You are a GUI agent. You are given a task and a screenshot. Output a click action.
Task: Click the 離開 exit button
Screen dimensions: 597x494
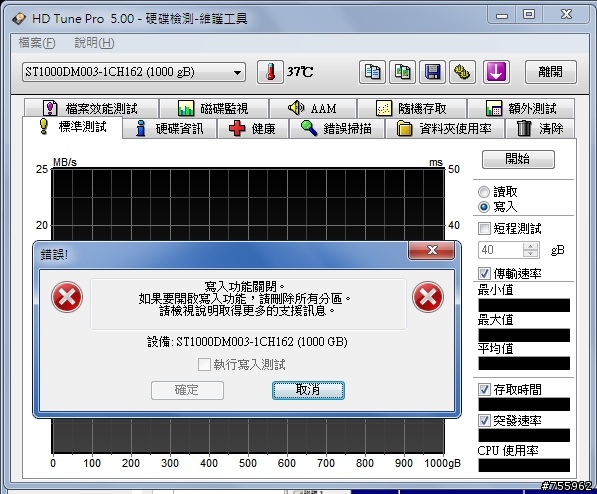click(551, 72)
